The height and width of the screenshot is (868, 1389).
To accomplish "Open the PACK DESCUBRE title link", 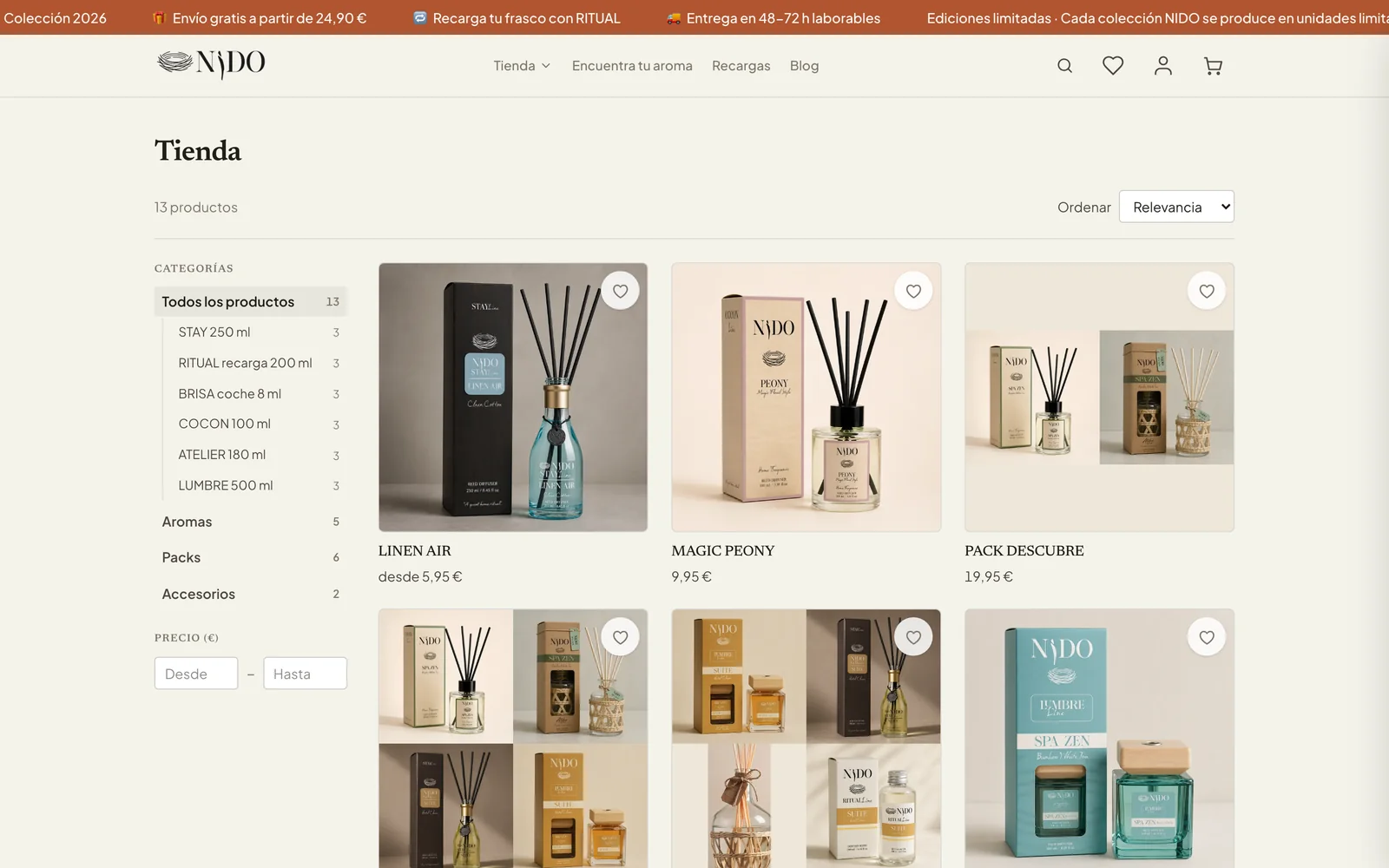I will pos(1024,550).
